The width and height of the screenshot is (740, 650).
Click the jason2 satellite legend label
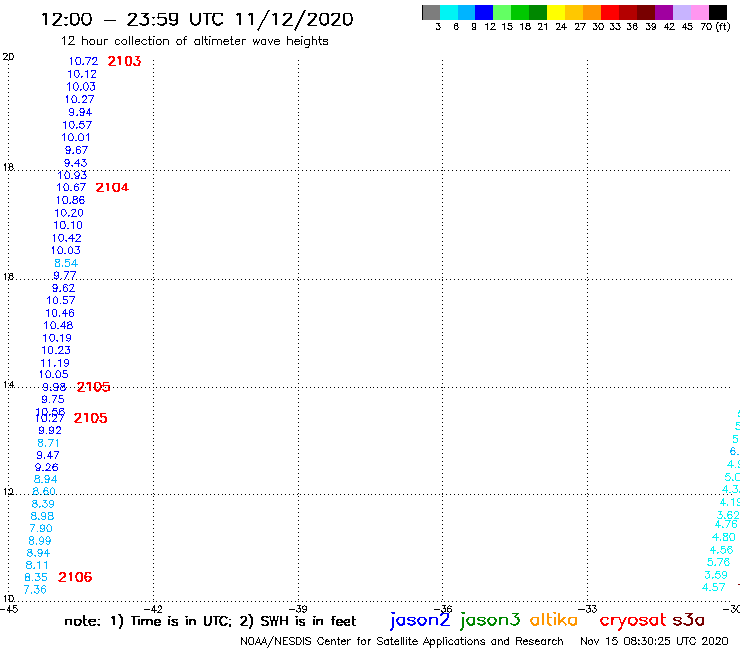pyautogui.click(x=420, y=620)
